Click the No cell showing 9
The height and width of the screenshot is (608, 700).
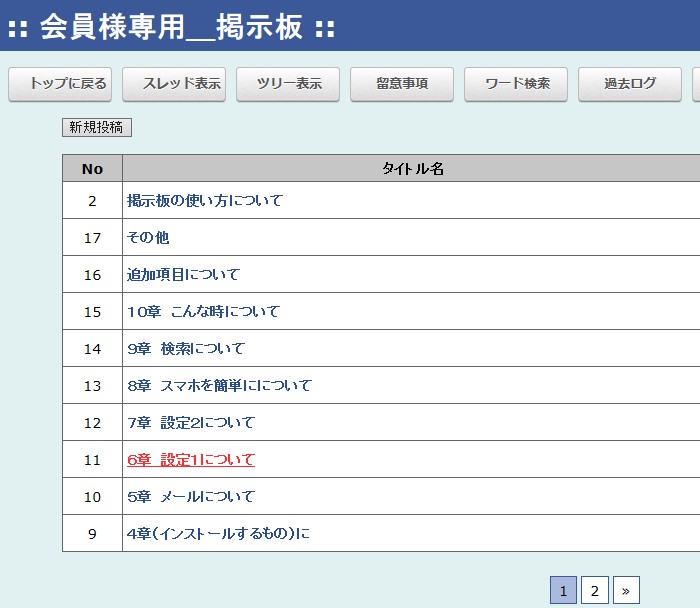pyautogui.click(x=92, y=534)
